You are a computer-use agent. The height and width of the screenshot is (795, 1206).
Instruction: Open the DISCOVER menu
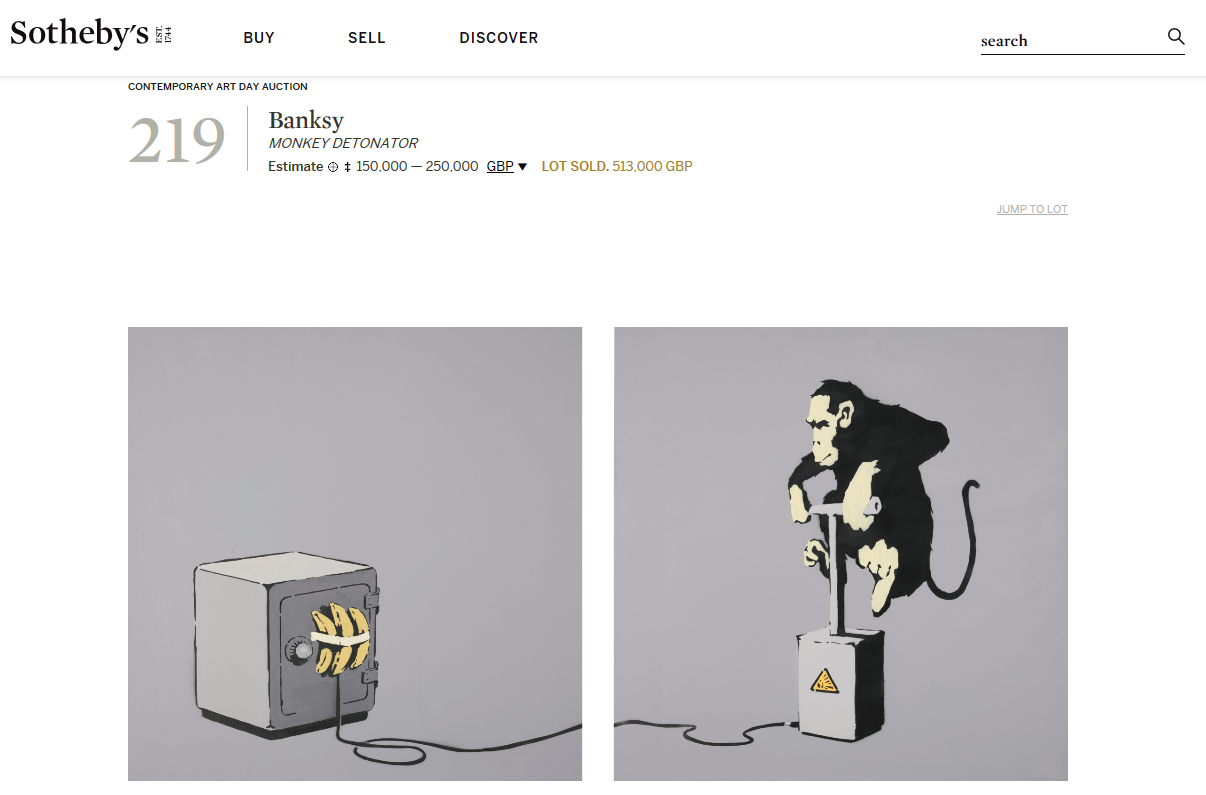[x=499, y=38]
